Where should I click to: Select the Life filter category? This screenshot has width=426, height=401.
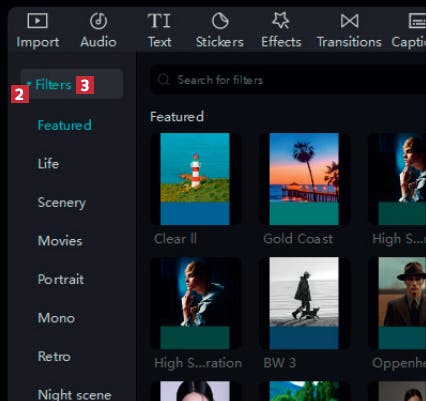tap(48, 164)
